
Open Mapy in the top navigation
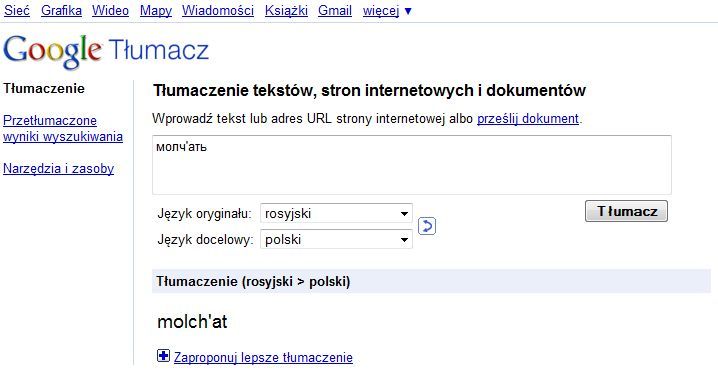[x=156, y=11]
